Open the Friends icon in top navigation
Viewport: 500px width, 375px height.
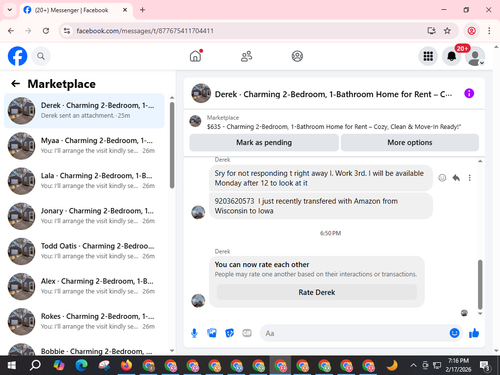point(246,56)
